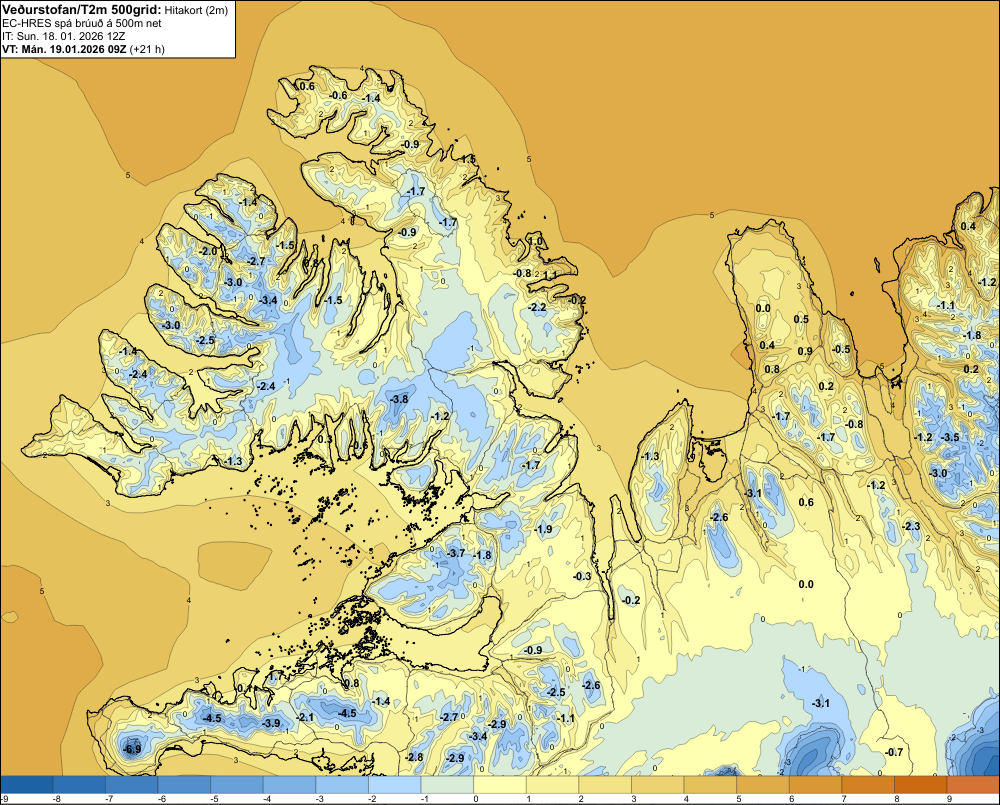This screenshot has height=805, width=1000.
Task: Click legend color swatch between 8 and 9
Action: (x=921, y=783)
